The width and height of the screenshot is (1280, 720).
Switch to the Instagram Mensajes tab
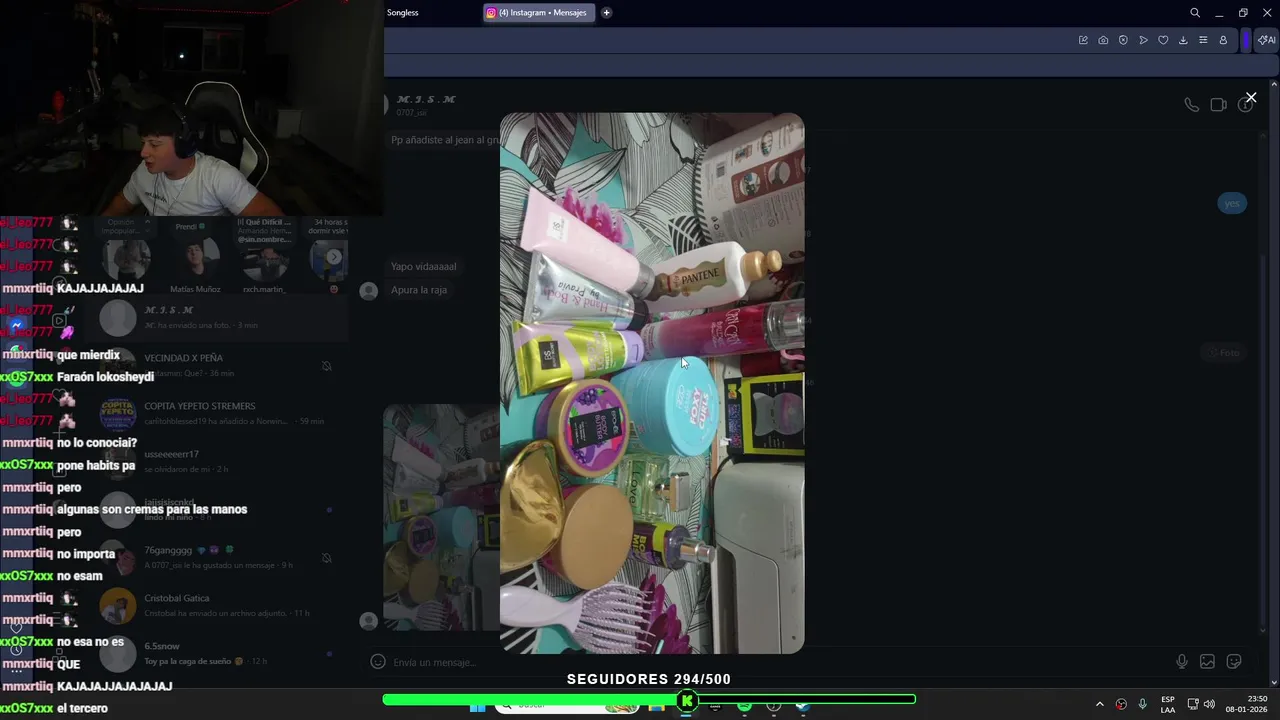click(538, 13)
